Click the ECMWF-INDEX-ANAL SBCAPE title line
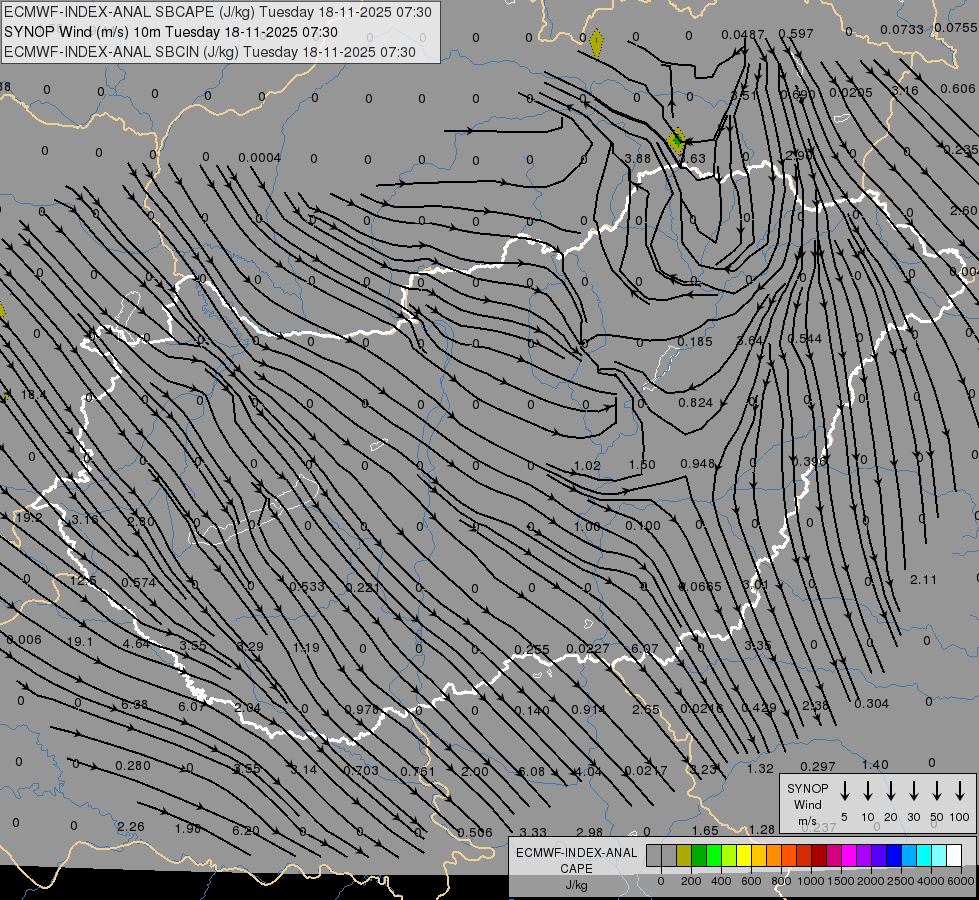The height and width of the screenshot is (900, 979). click(218, 12)
